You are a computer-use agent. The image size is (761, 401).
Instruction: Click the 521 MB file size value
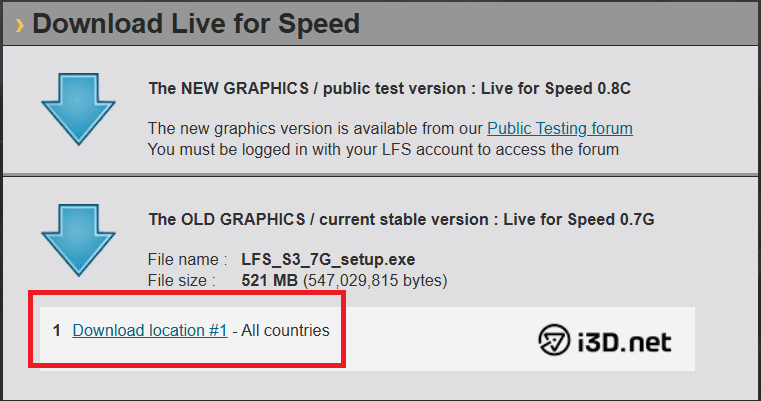coord(269,280)
